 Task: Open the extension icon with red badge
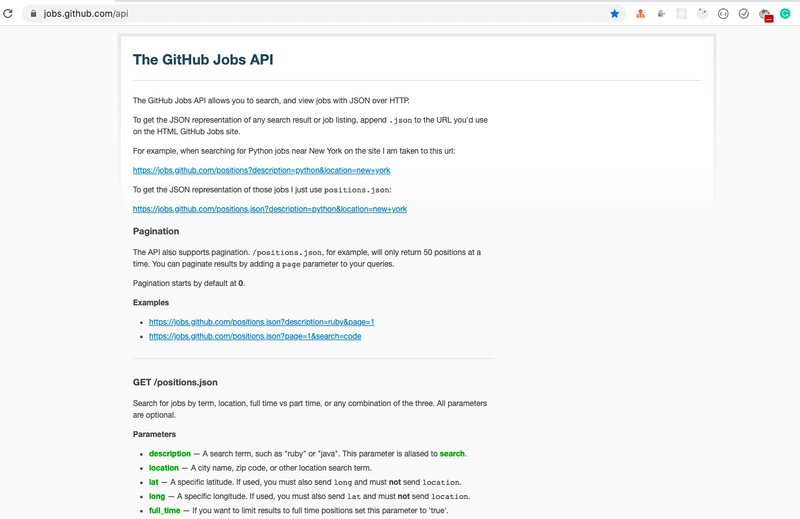(x=765, y=15)
